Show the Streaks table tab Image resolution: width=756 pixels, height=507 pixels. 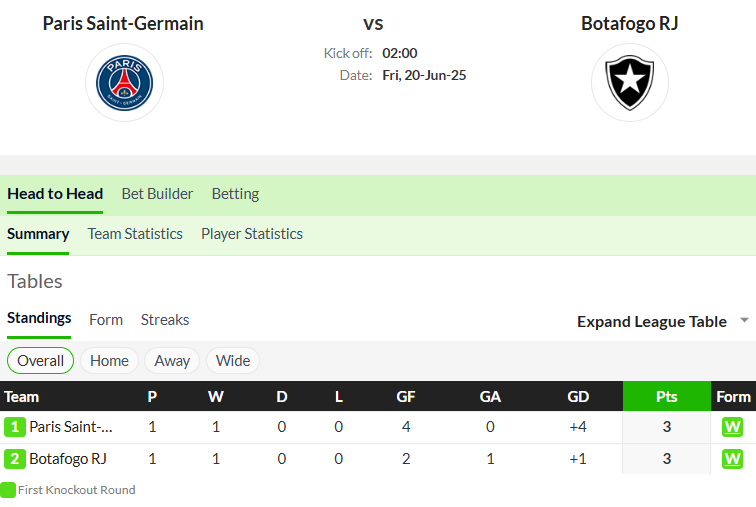click(x=165, y=320)
